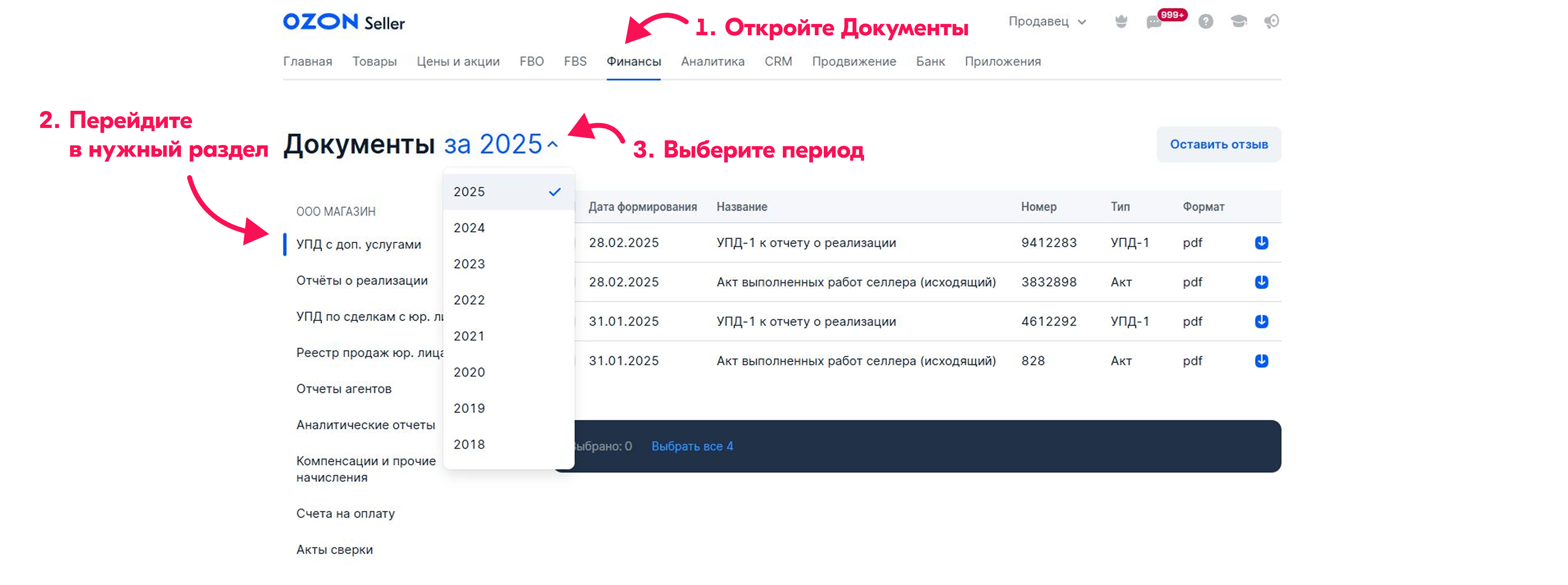Click the OZON Seller logo
The image size is (1568, 585).
(343, 23)
